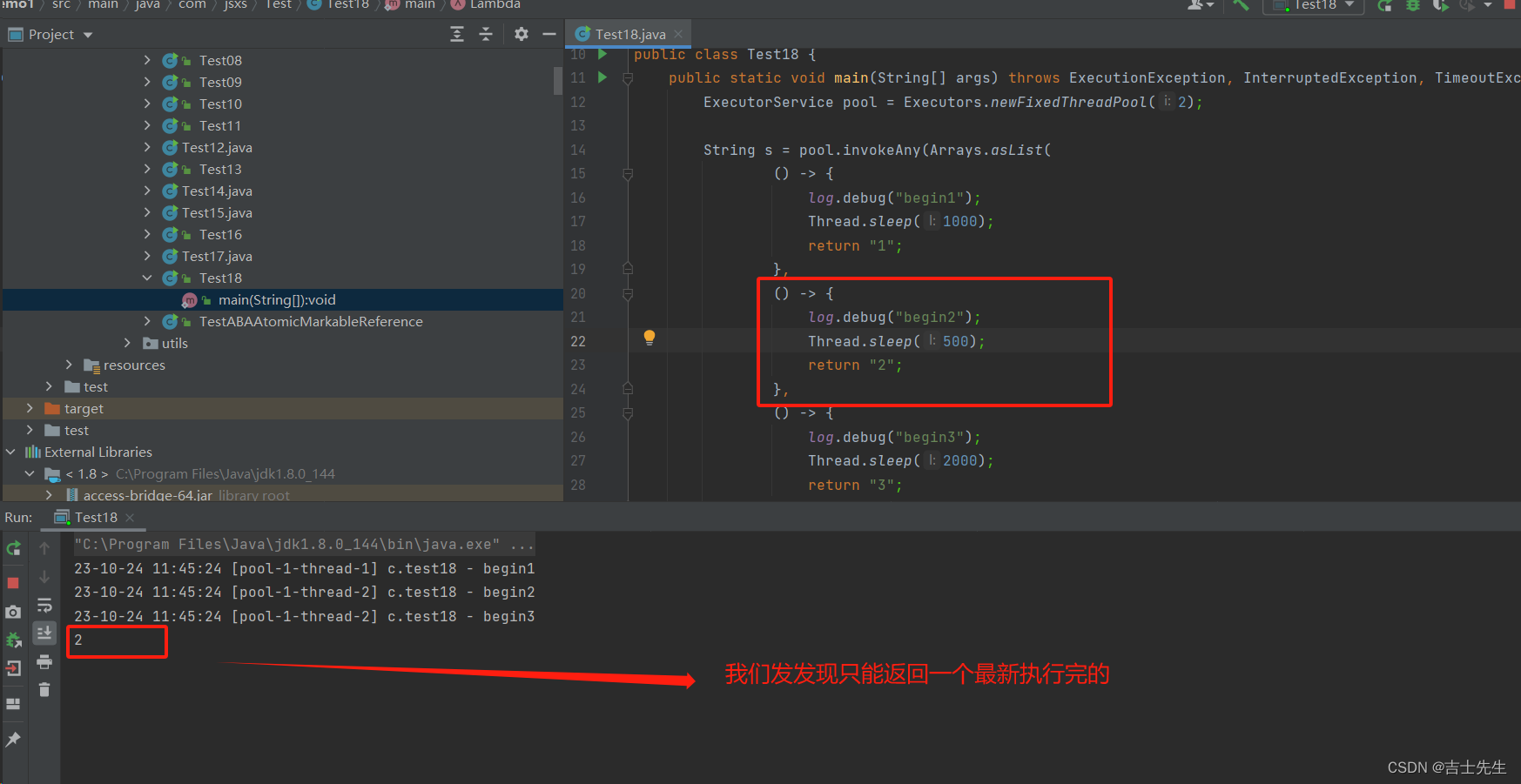Expand the target folder
Screen dimensions: 1521x784
coord(30,408)
